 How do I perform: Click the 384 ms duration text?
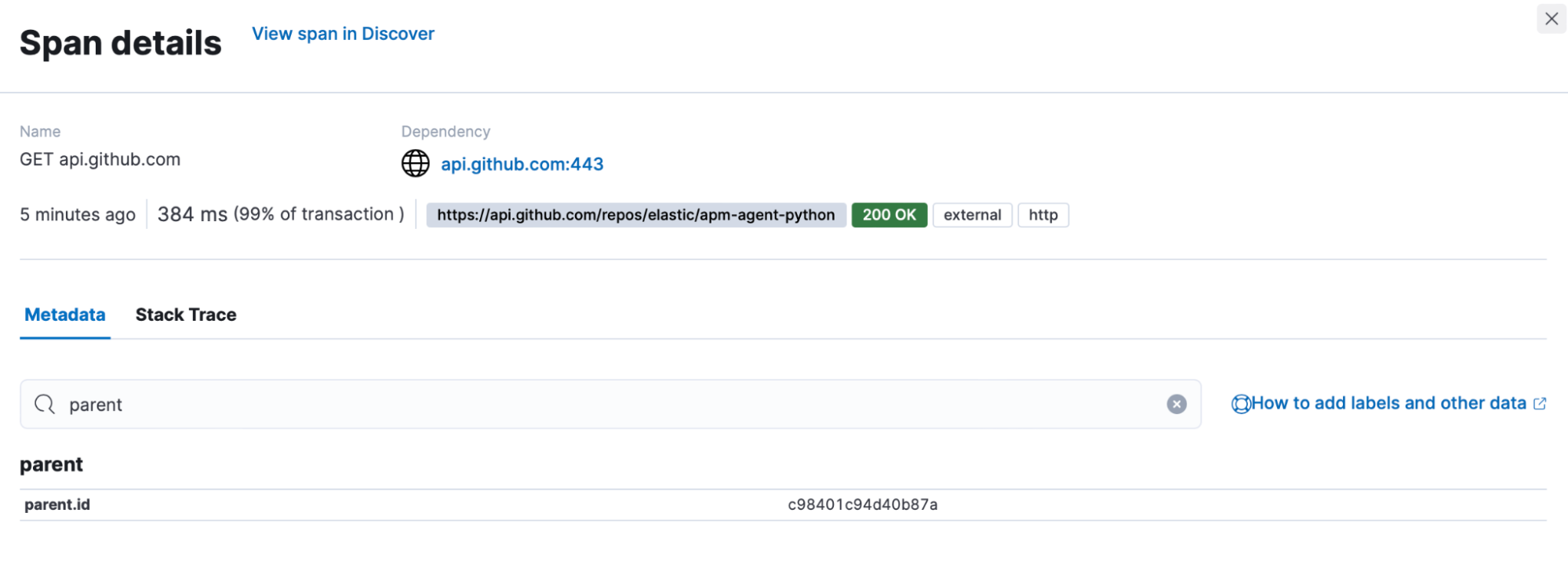pyautogui.click(x=192, y=214)
